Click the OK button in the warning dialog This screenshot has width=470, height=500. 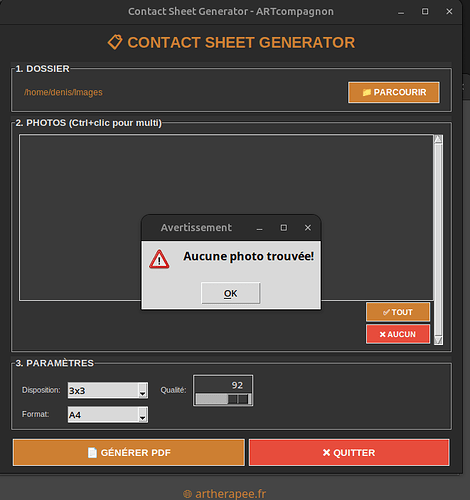[230, 293]
